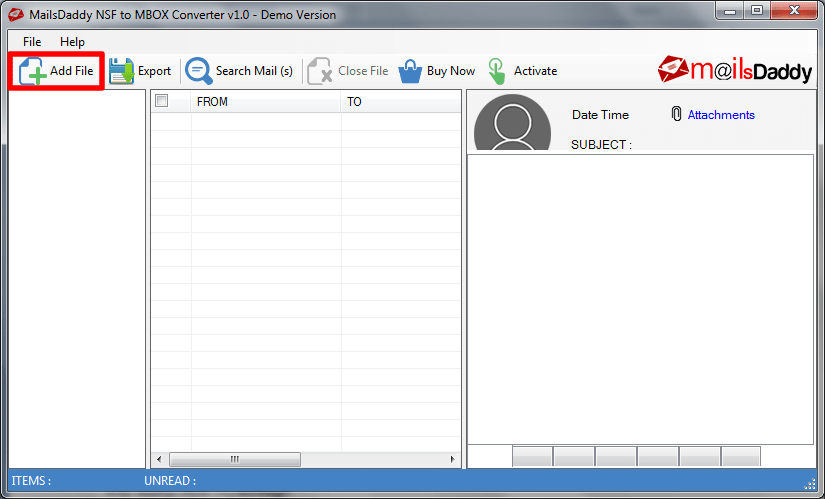Image resolution: width=825 pixels, height=499 pixels.
Task: Open the Attachments link
Action: point(721,115)
